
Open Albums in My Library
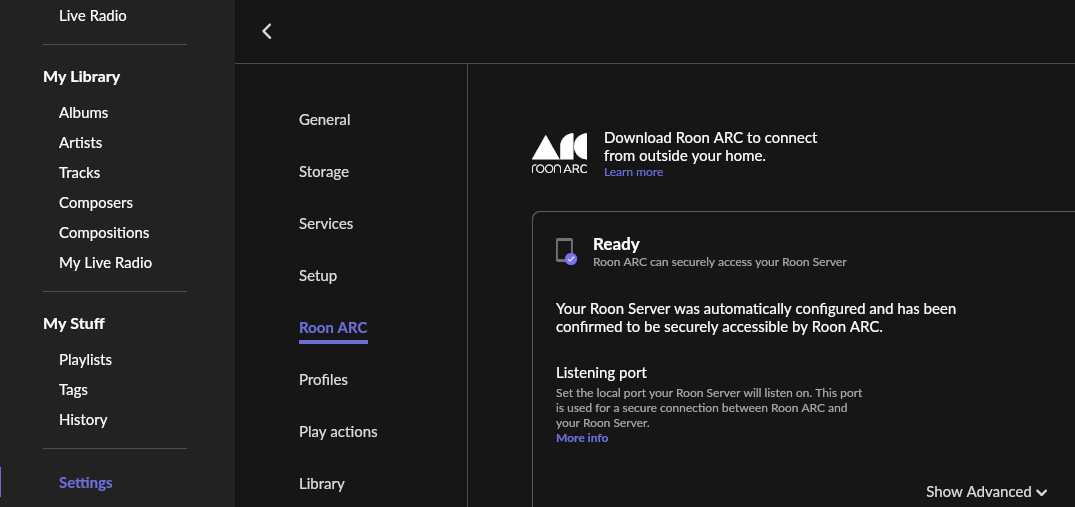click(84, 112)
